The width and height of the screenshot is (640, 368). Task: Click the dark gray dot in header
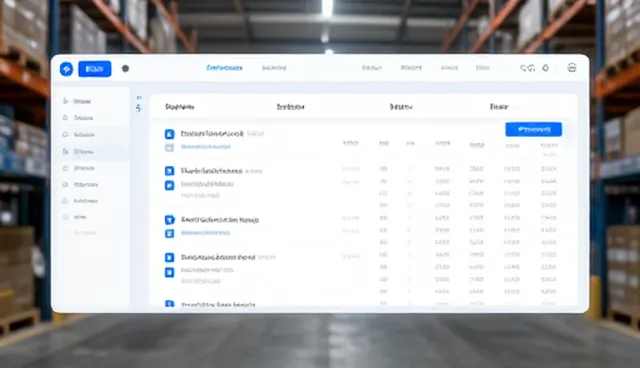(x=125, y=69)
